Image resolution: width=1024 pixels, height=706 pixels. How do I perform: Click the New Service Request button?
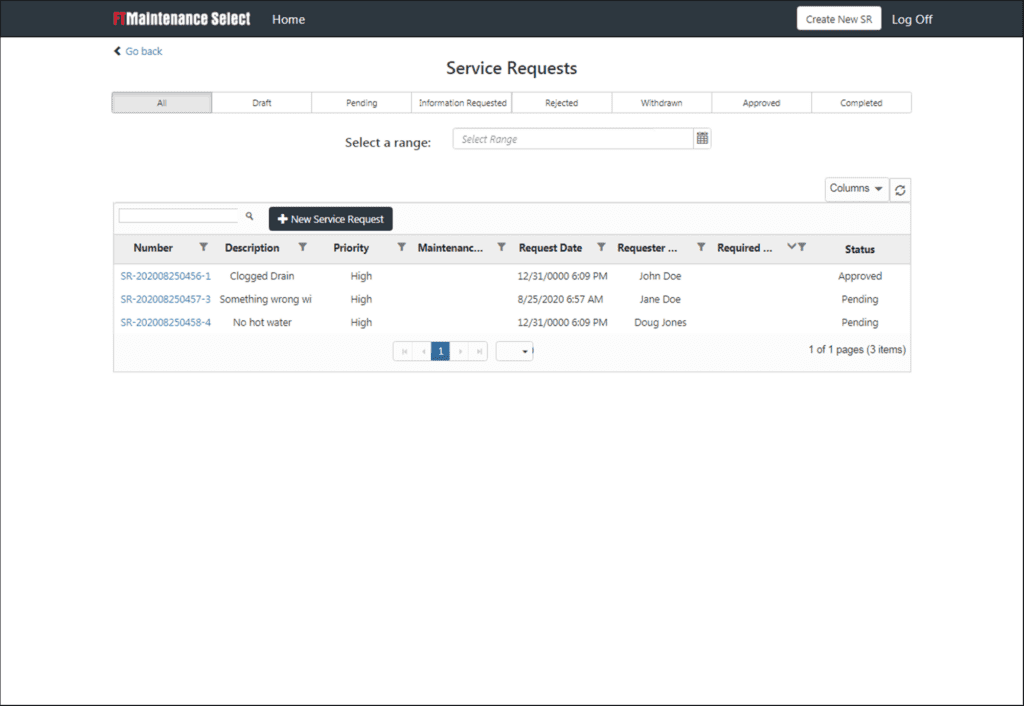point(330,219)
